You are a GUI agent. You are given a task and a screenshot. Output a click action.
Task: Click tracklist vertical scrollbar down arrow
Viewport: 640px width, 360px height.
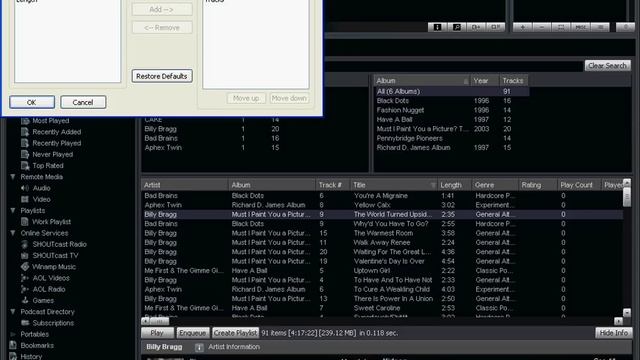click(627, 313)
